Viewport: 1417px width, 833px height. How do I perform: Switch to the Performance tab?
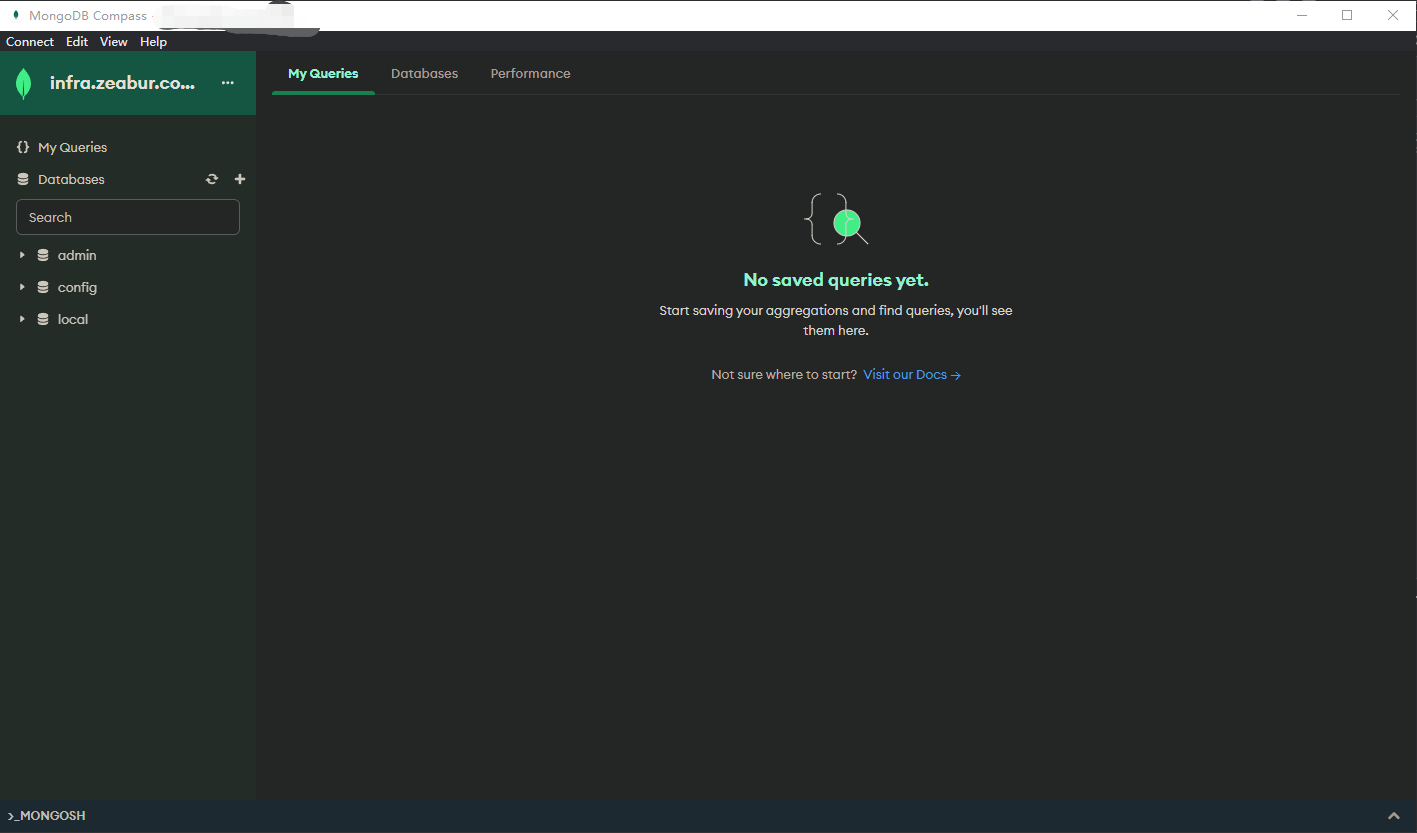[530, 74]
